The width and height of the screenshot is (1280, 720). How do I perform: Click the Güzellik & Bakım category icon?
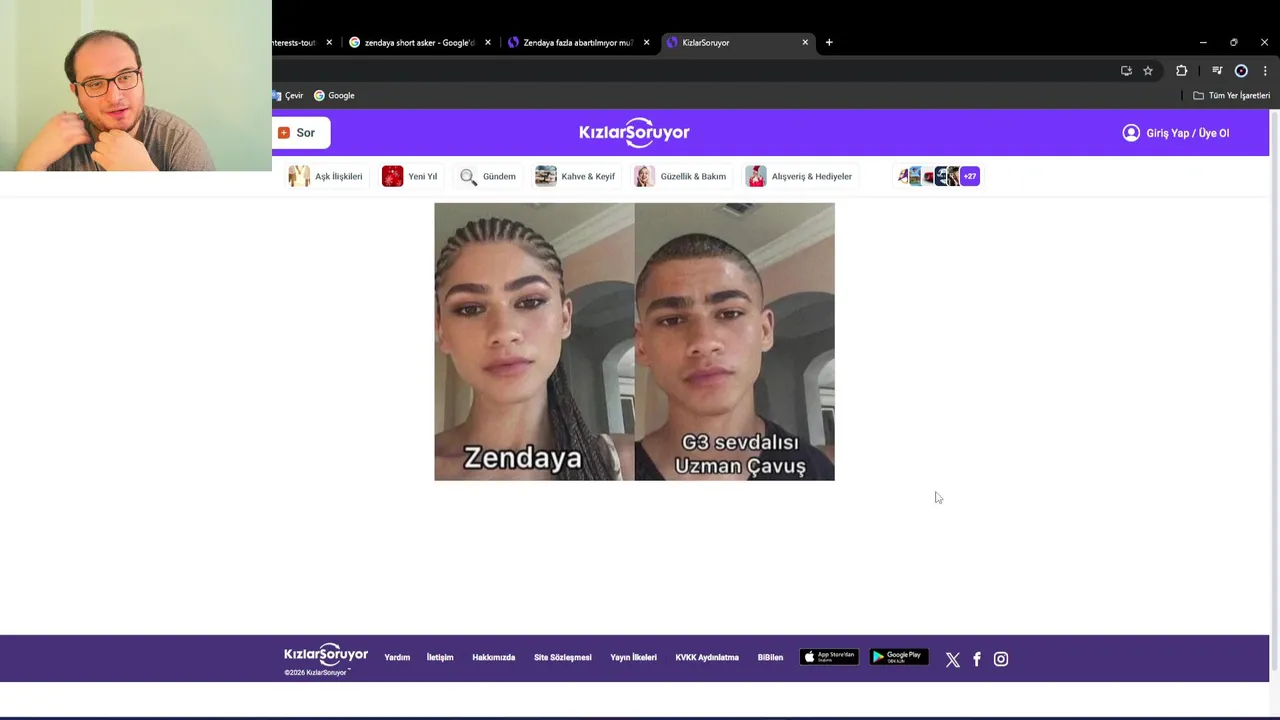coord(645,176)
